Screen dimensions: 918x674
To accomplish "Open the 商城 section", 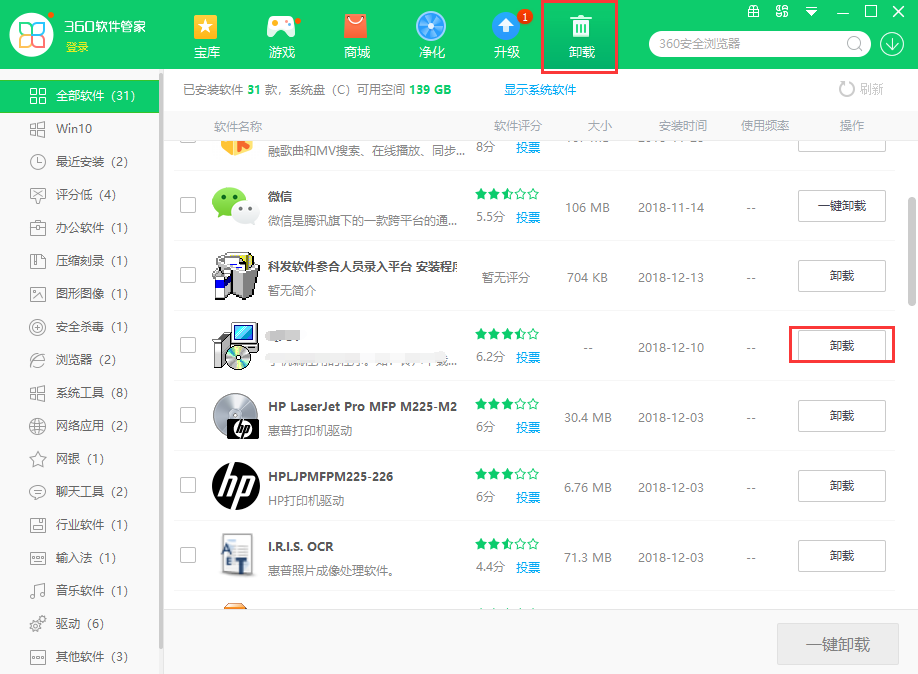I will pos(356,36).
